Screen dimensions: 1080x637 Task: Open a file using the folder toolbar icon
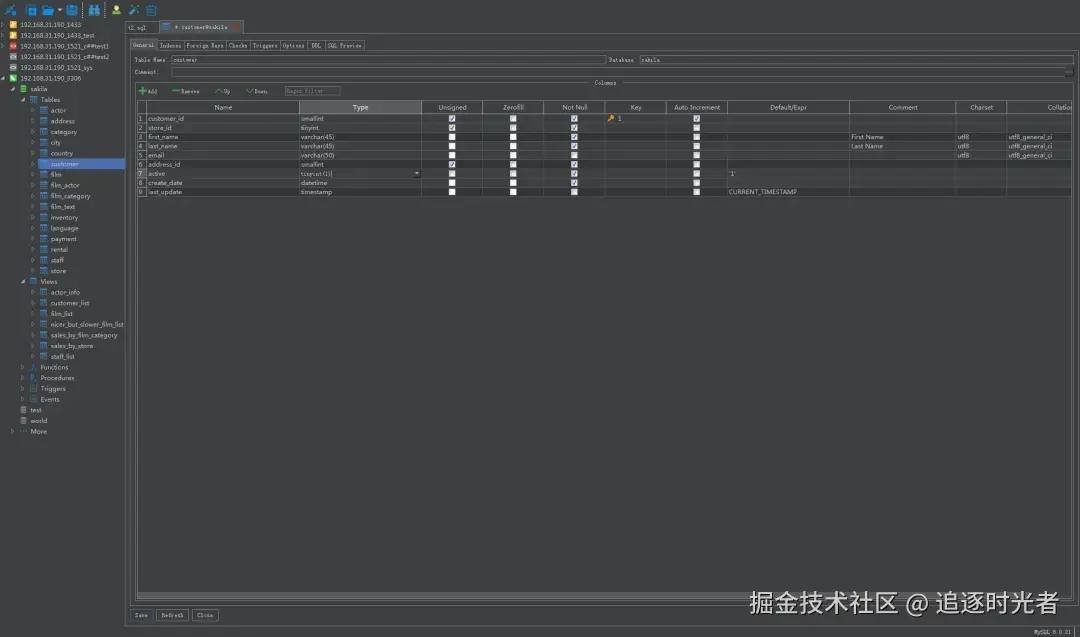click(46, 8)
